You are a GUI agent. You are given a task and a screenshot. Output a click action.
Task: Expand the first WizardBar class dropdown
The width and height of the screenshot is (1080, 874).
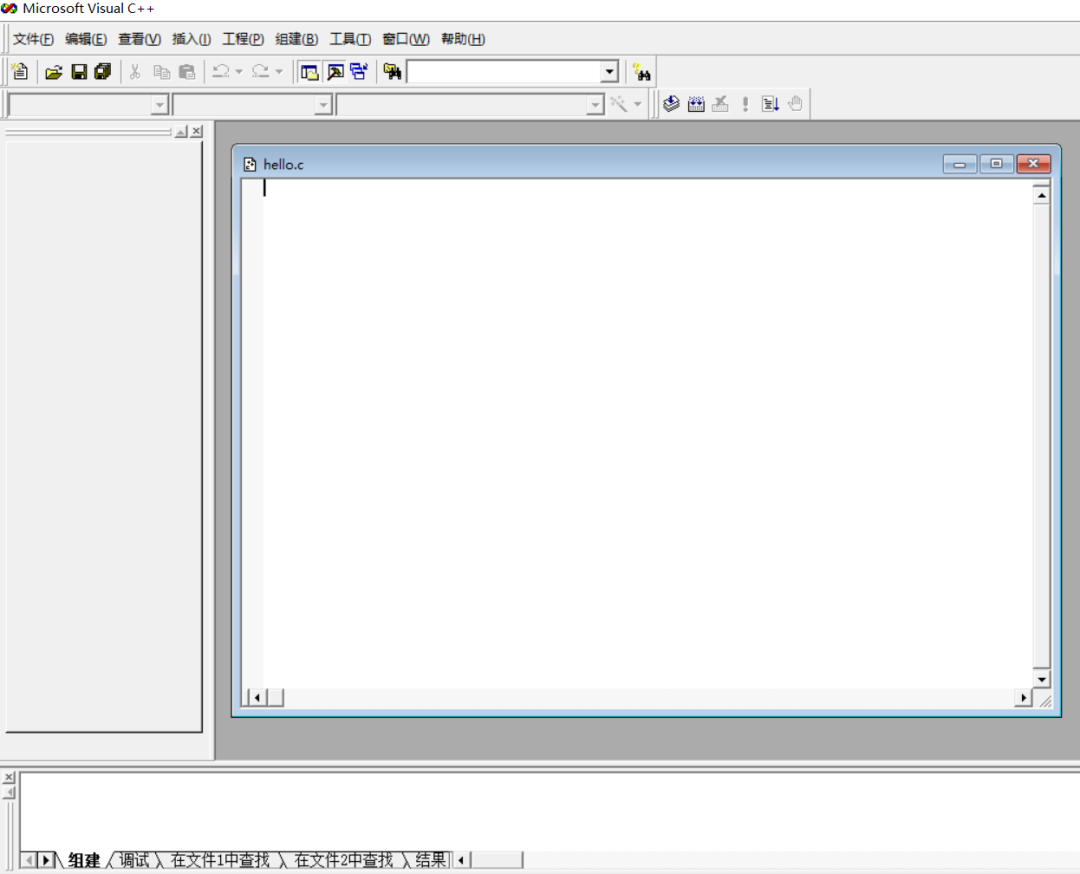click(x=160, y=105)
